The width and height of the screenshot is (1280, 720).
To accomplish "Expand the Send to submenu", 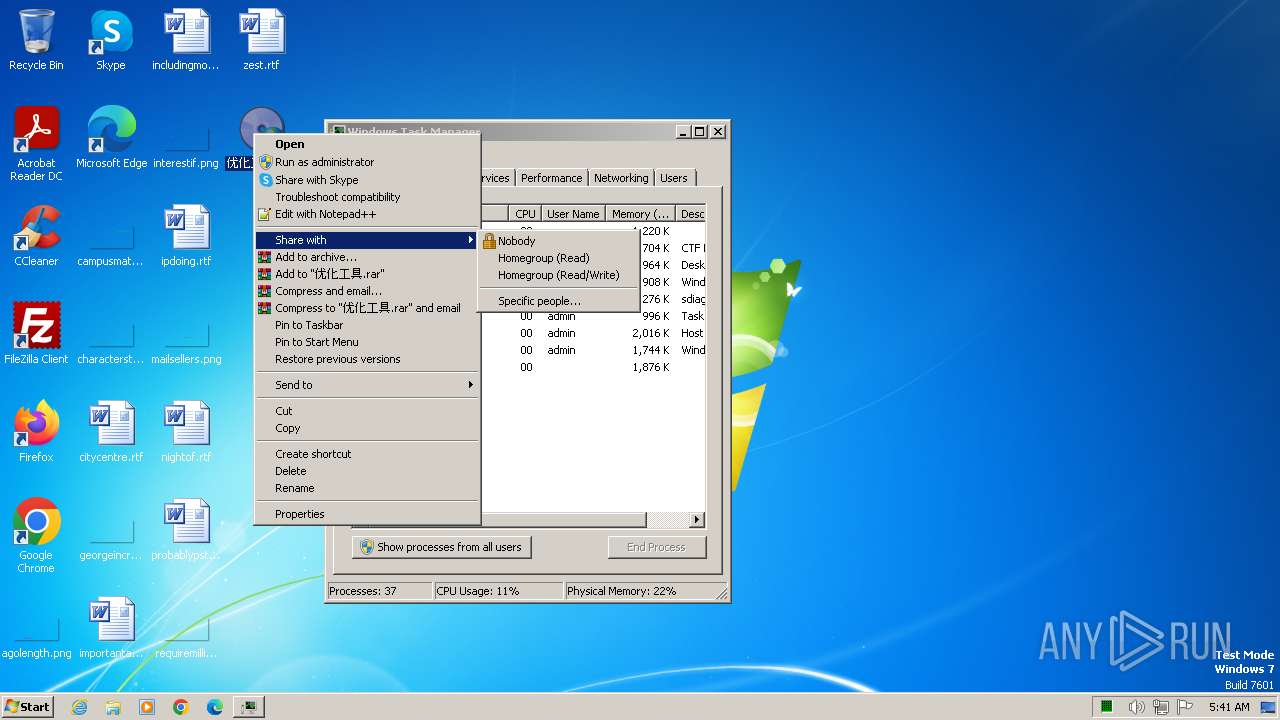I will (368, 385).
